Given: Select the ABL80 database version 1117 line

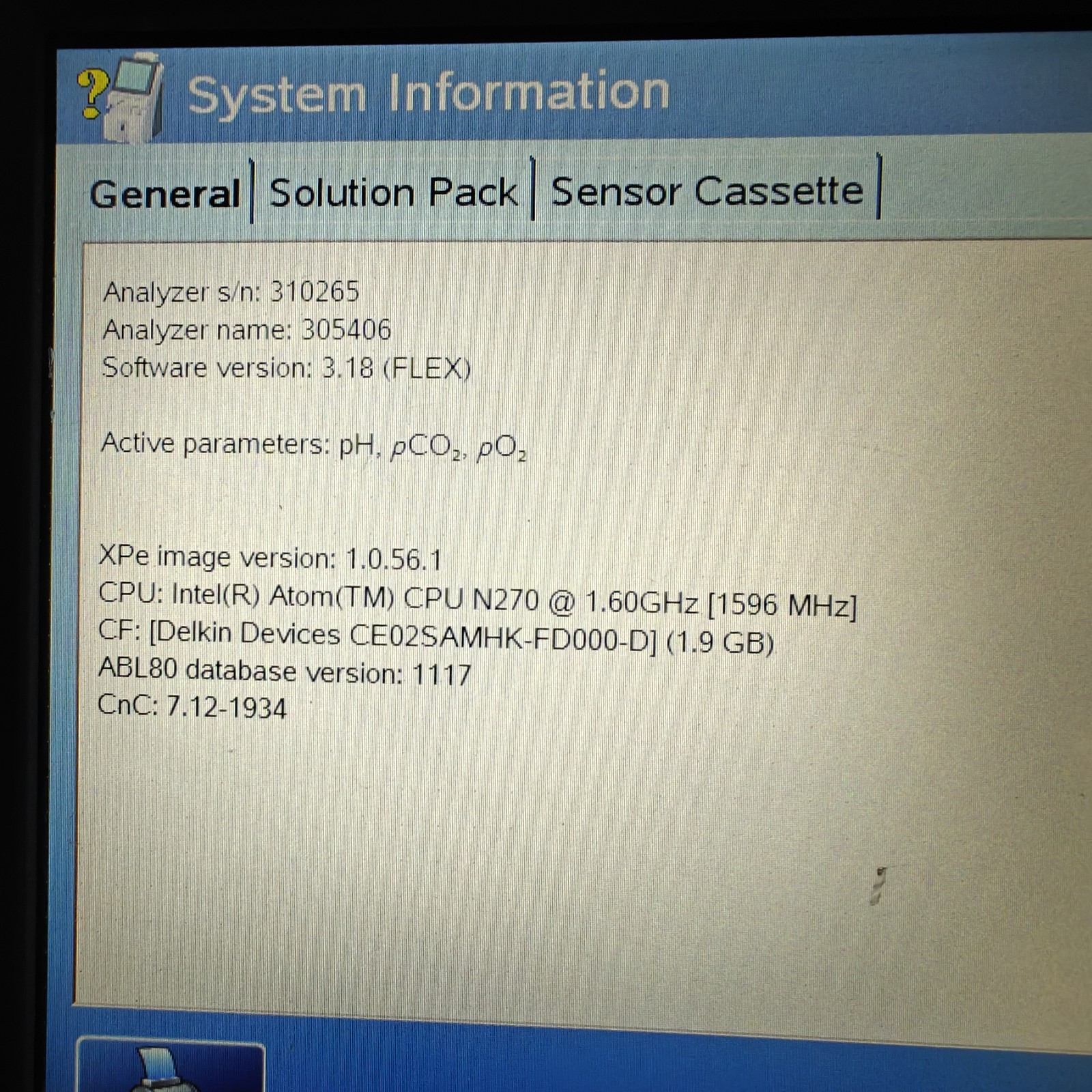Looking at the screenshot, I should pyautogui.click(x=285, y=672).
